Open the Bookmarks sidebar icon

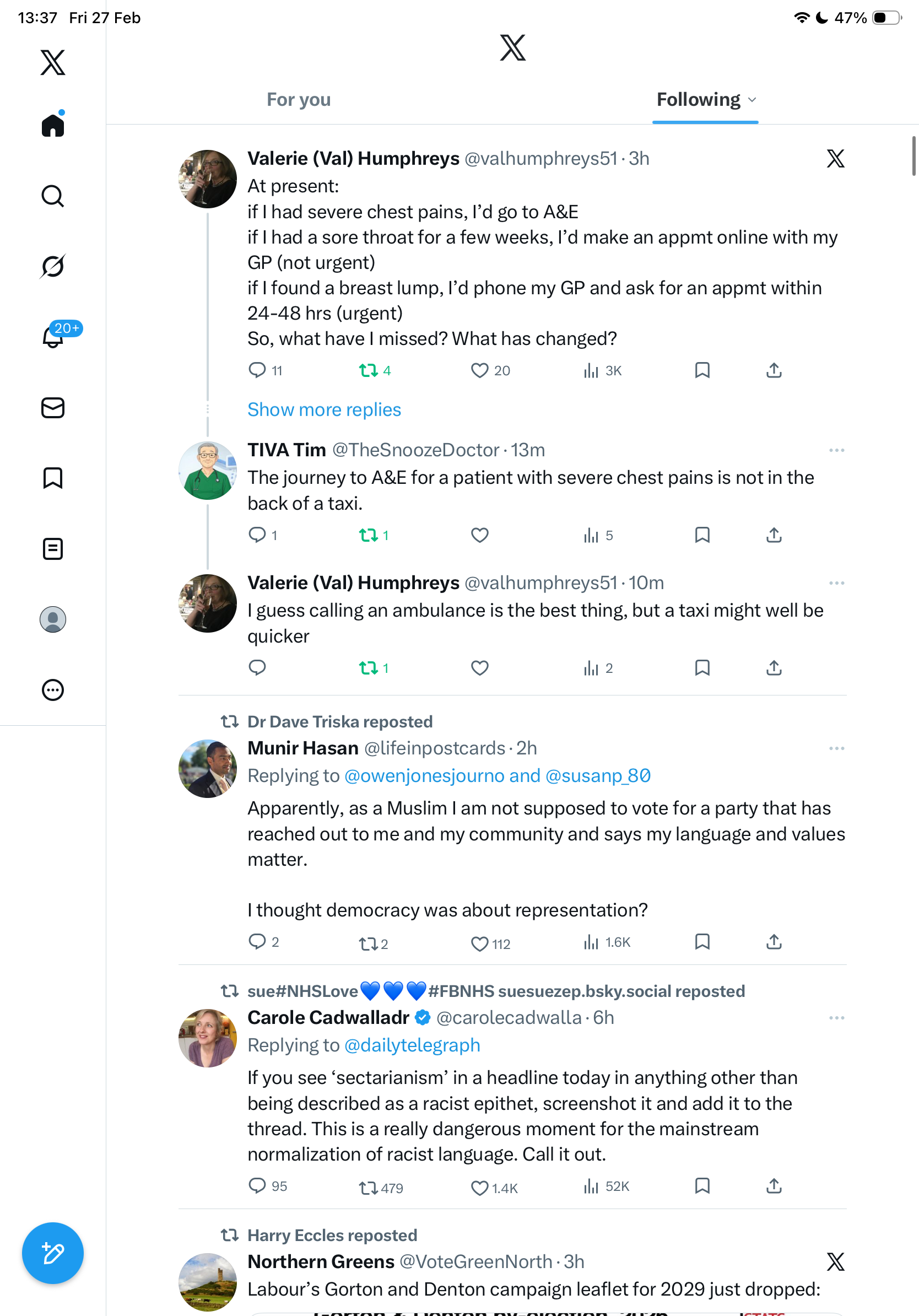[x=53, y=478]
